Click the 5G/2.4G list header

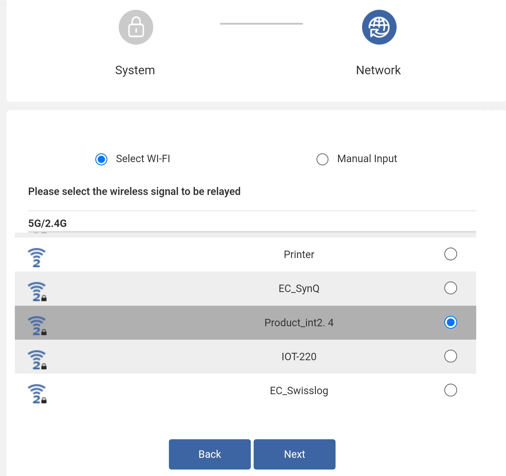47,223
